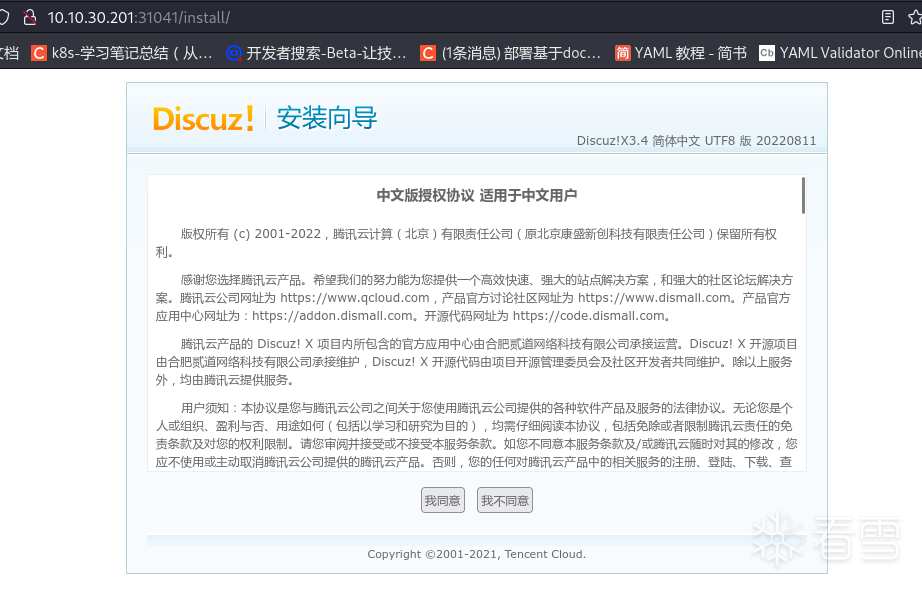Click the version text Discuz!X3.4 简体中文 UTF8
Viewport: 922px width, 591px height.
point(696,141)
